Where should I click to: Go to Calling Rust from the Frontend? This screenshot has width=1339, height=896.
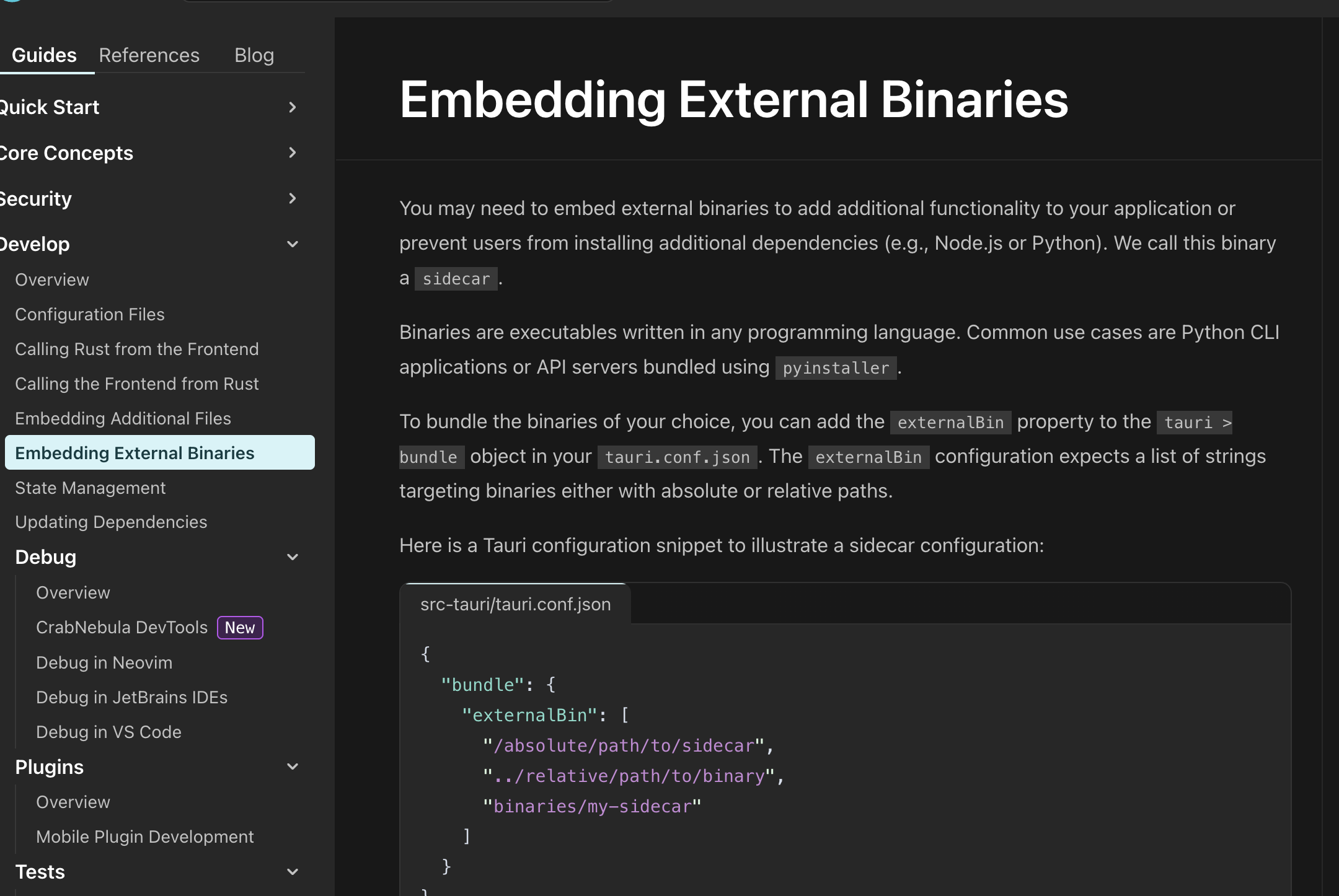[x=137, y=349]
